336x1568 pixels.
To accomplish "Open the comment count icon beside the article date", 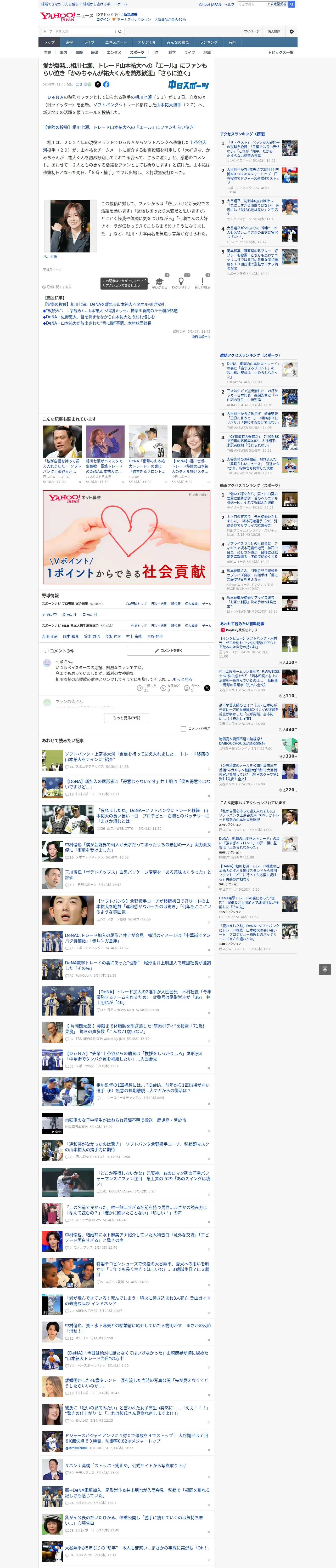I will (x=79, y=85).
